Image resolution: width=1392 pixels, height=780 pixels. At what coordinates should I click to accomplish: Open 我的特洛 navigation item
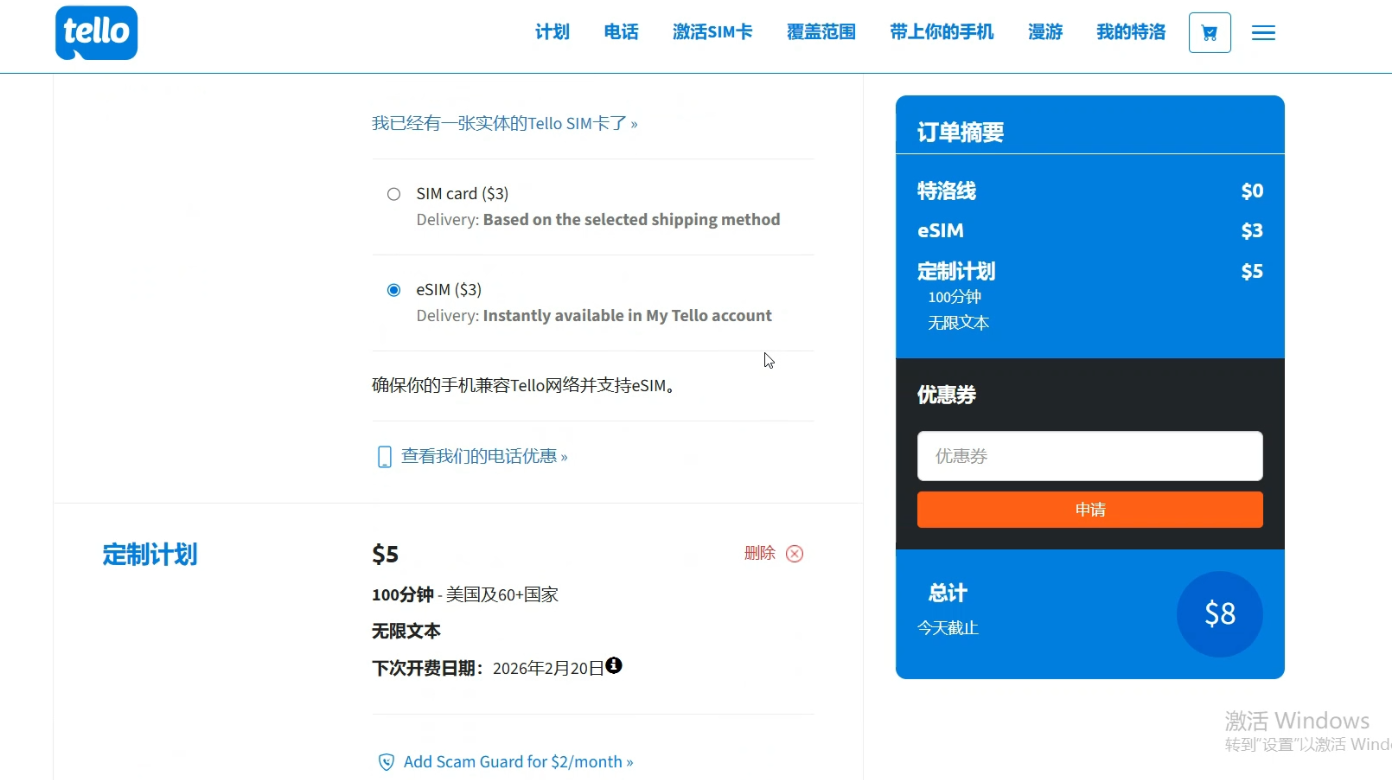[x=1131, y=32]
